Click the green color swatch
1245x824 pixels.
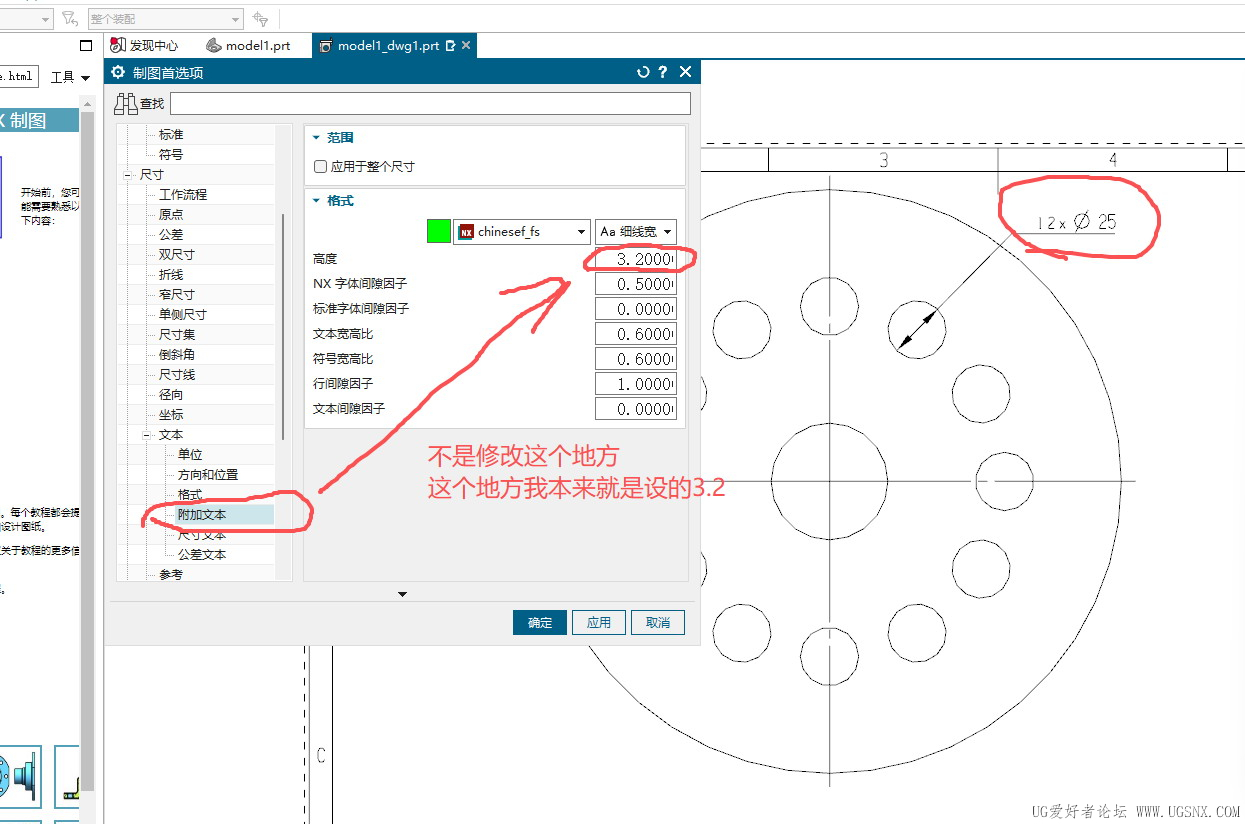(x=439, y=232)
